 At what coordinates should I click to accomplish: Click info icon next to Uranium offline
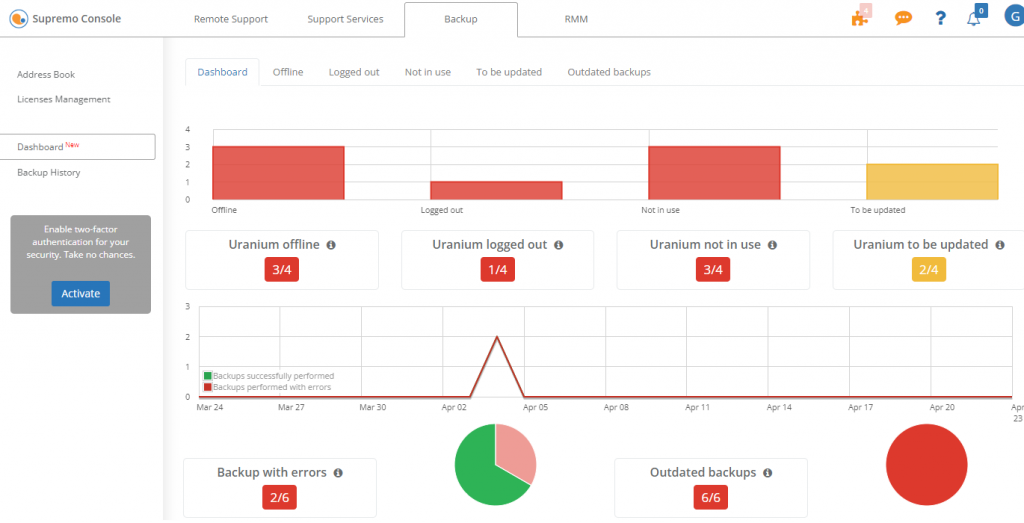click(x=331, y=245)
